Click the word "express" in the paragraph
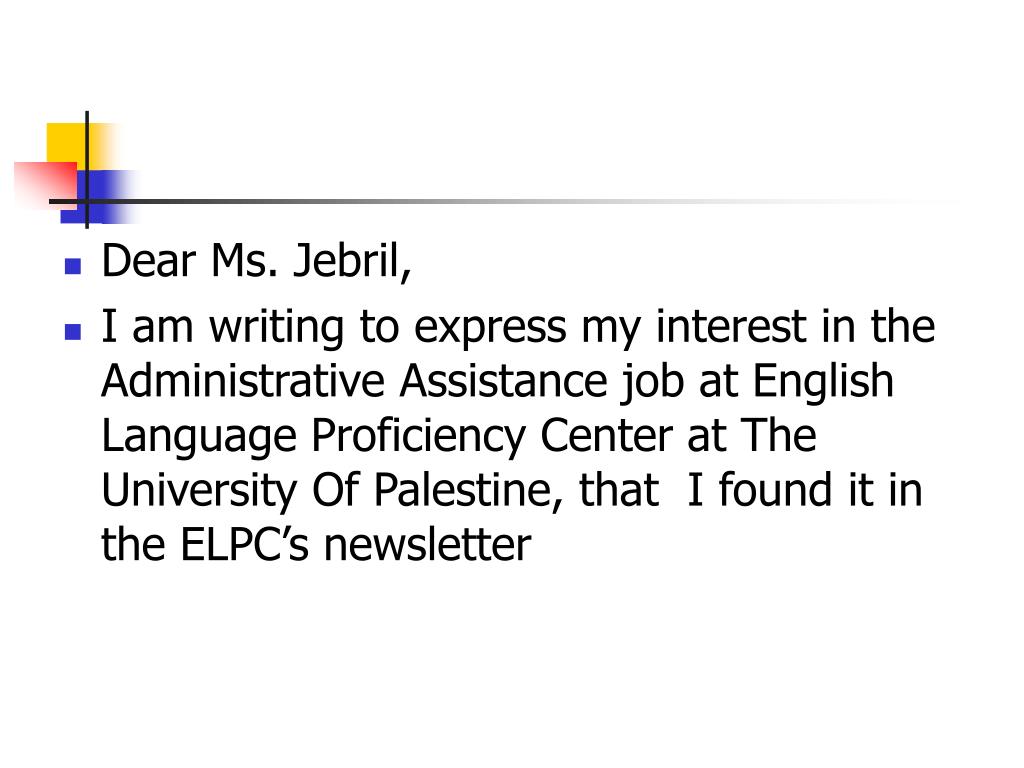The height and width of the screenshot is (768, 1024). pos(490,328)
